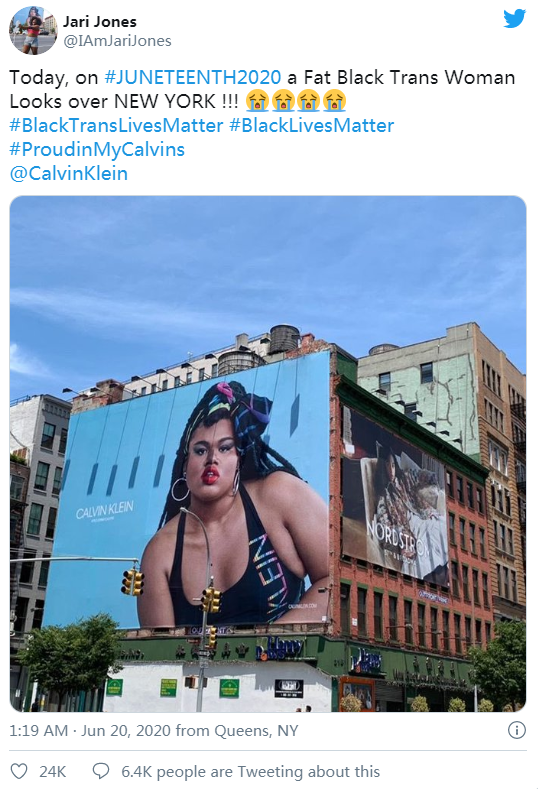The height and width of the screenshot is (789, 538).
Task: Click the heart like icon
Action: tap(19, 771)
